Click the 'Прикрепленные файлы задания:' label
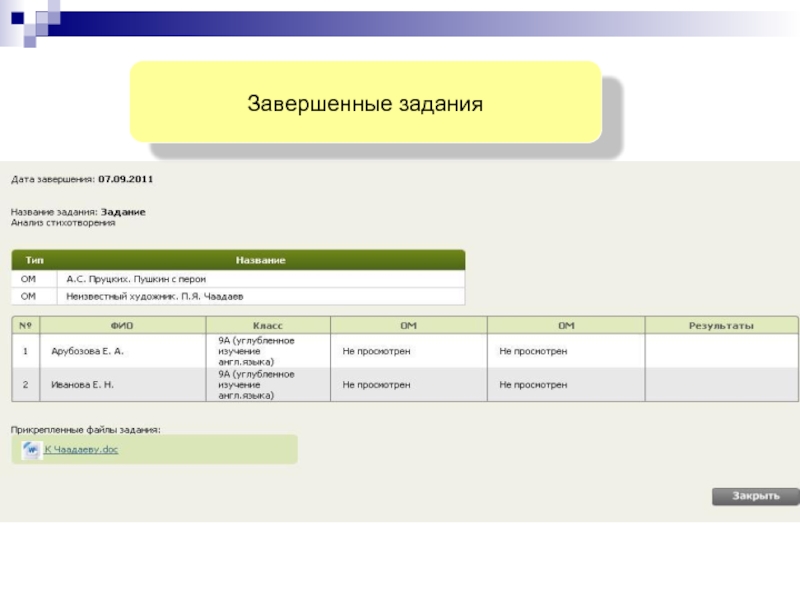The height and width of the screenshot is (600, 800). click(86, 430)
